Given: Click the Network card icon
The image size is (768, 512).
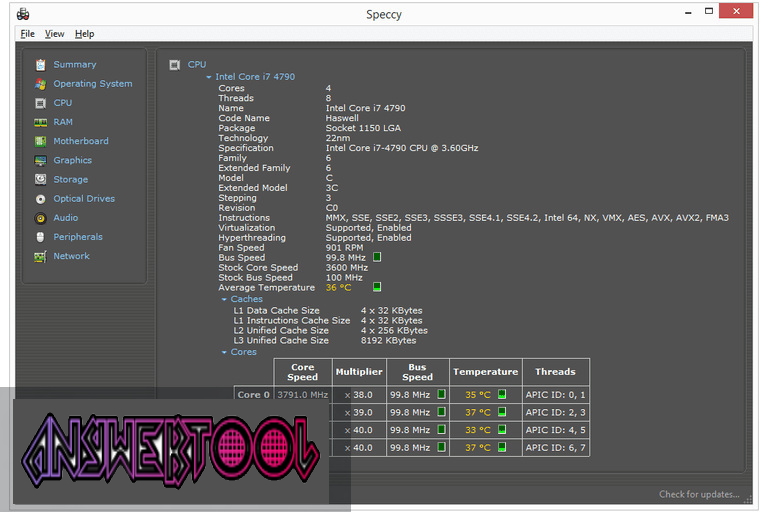Looking at the screenshot, I should tap(40, 256).
